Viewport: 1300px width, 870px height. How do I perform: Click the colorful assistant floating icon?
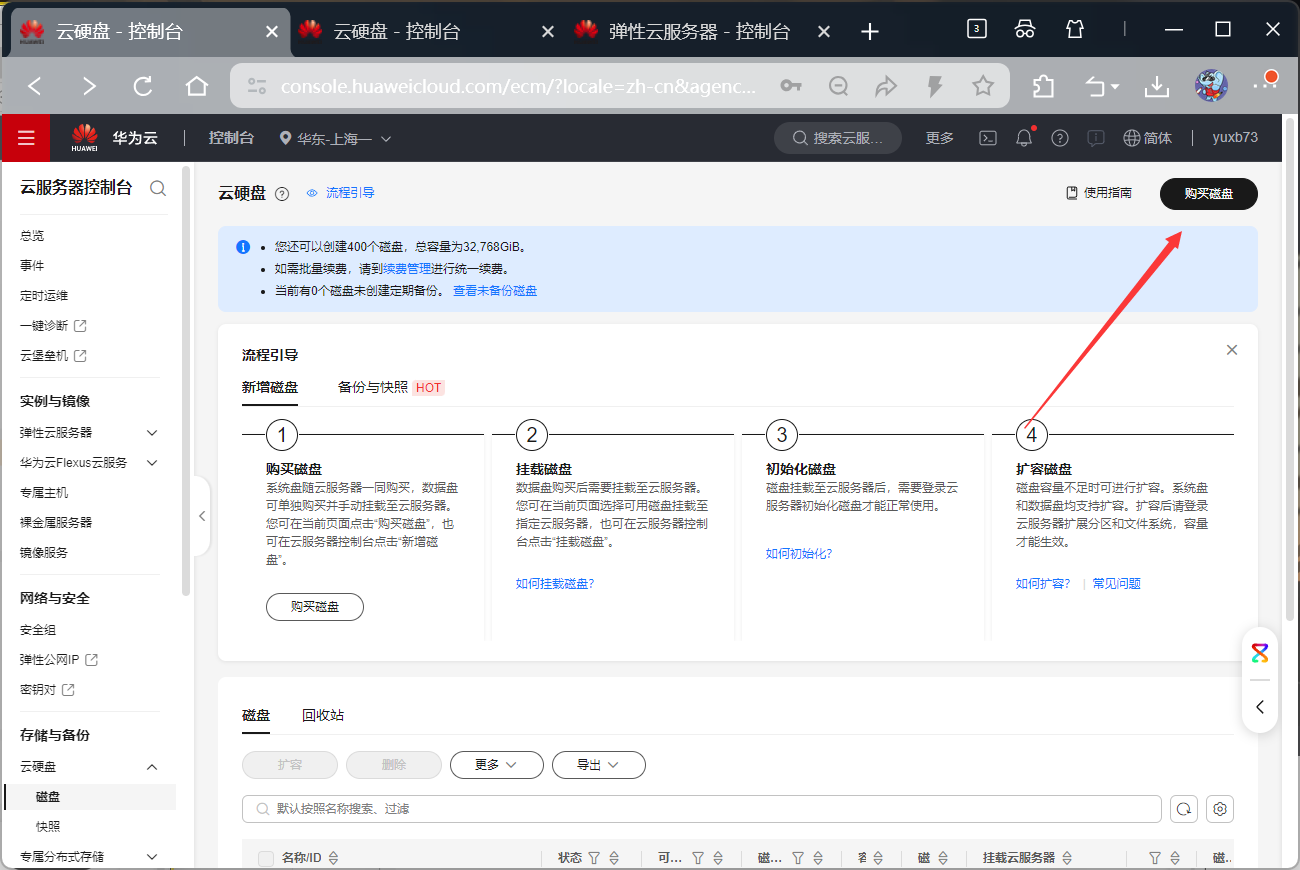tap(1260, 654)
